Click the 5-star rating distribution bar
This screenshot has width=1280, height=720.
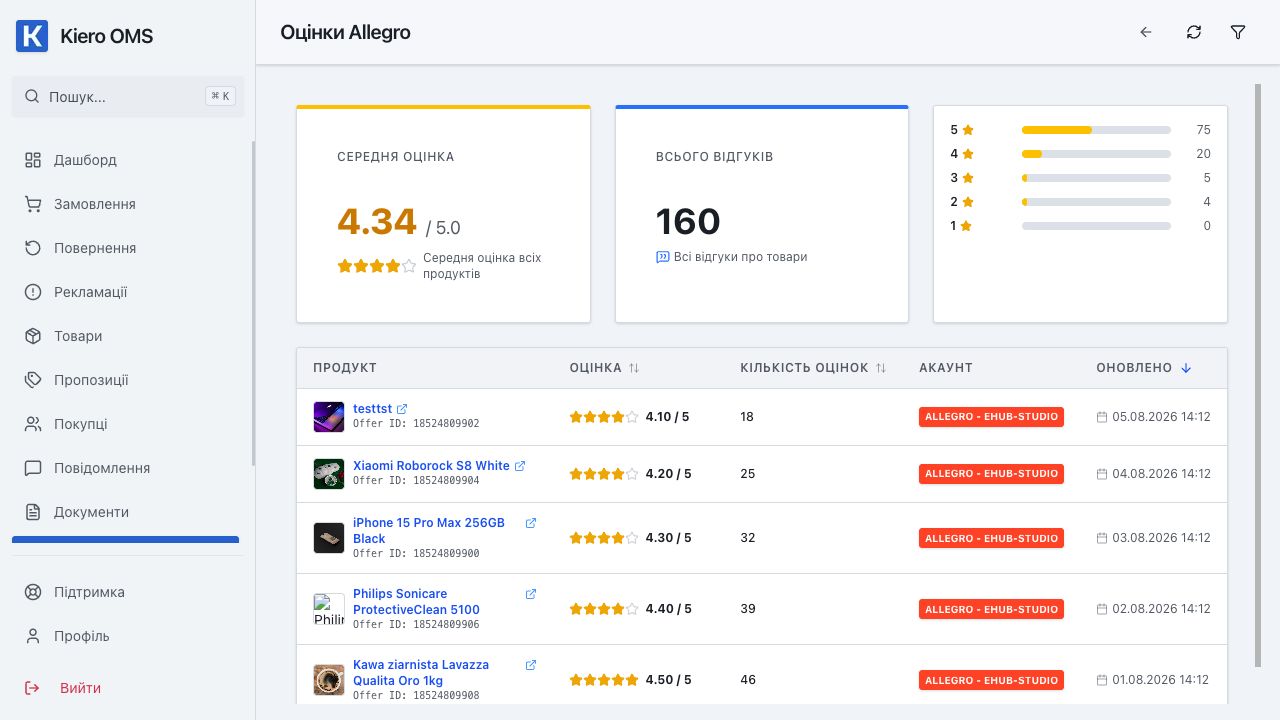coord(1096,130)
